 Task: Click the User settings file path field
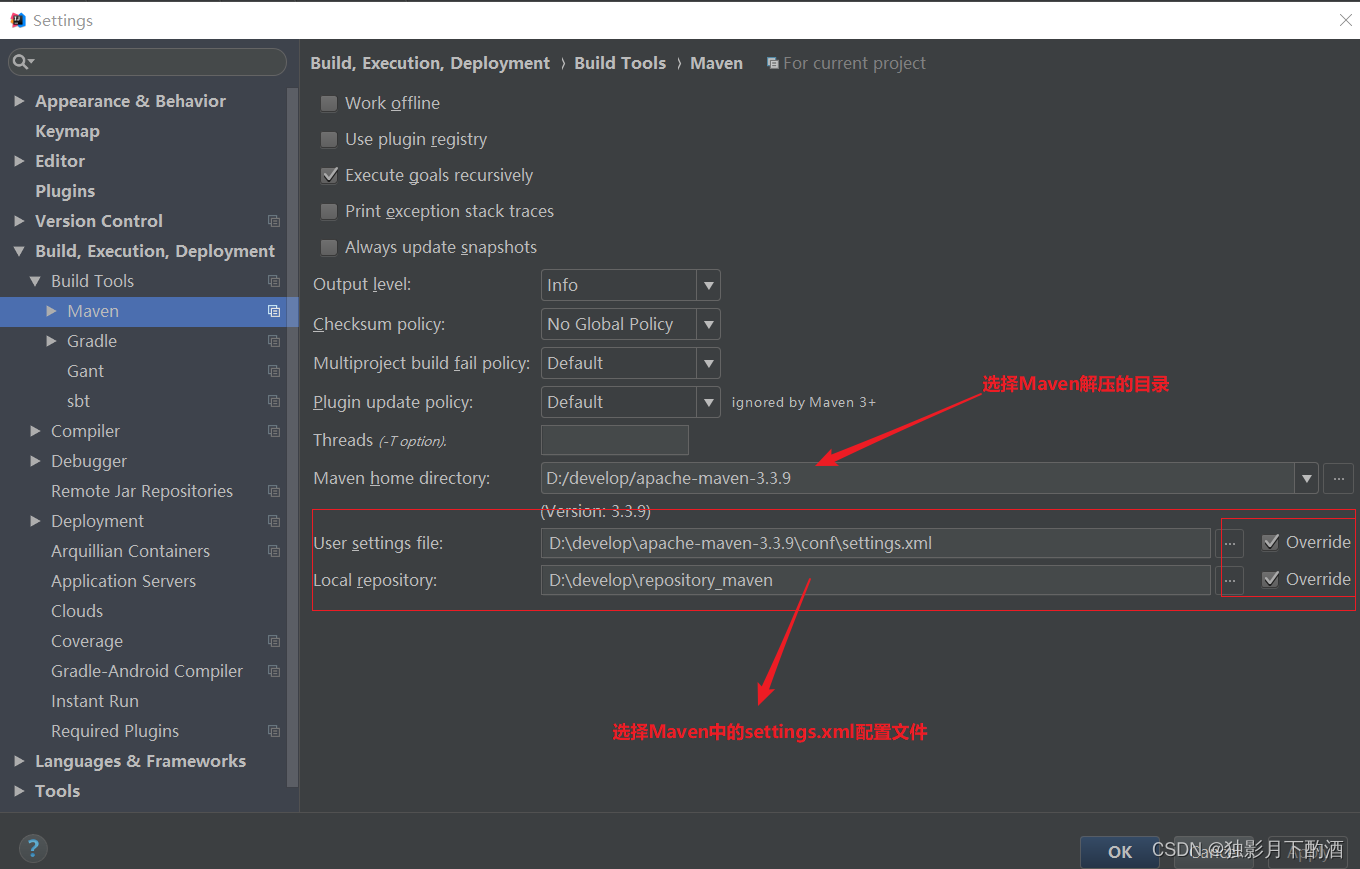click(x=876, y=543)
